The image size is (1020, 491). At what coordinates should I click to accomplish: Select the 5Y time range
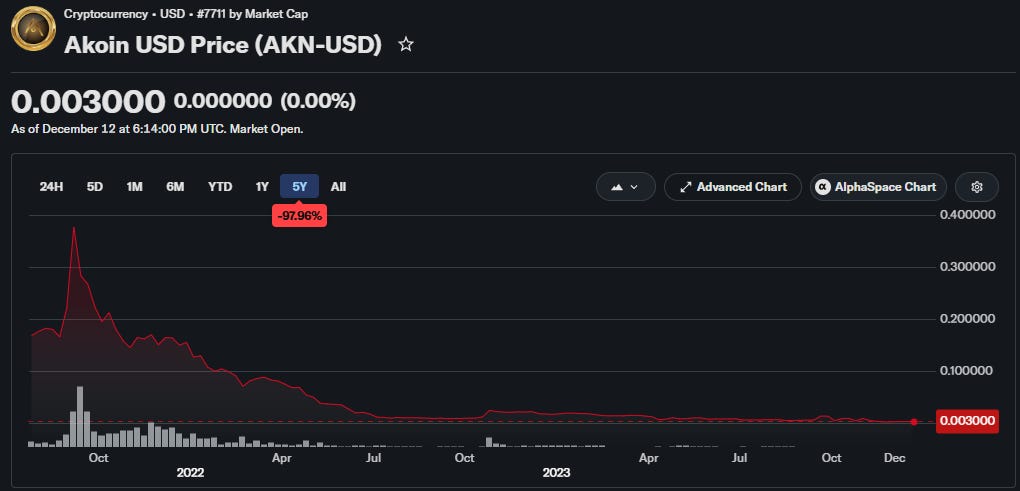(x=299, y=187)
